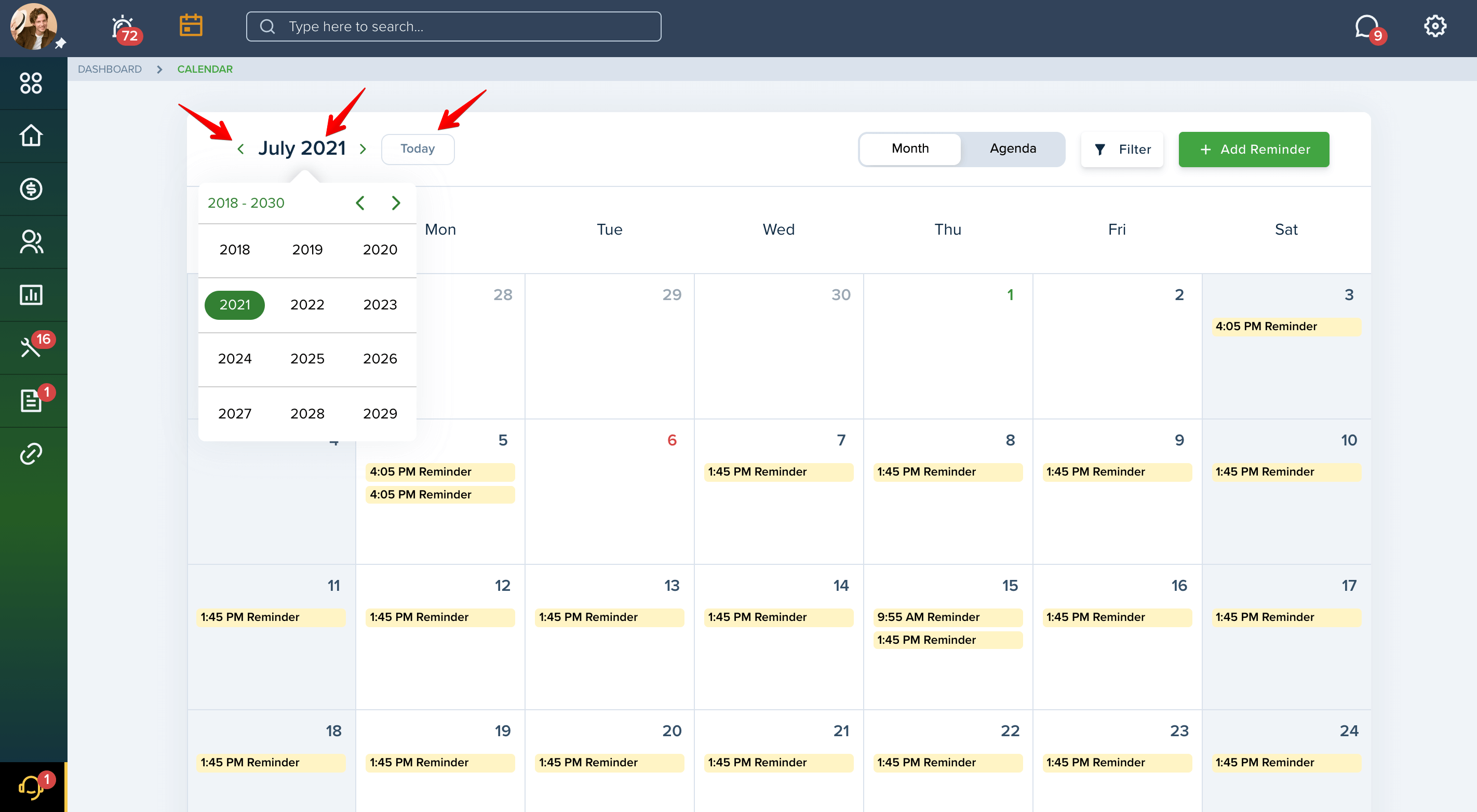The image size is (1477, 812).
Task: Open first 4:05 PM Reminder on July 5
Action: [x=440, y=472]
